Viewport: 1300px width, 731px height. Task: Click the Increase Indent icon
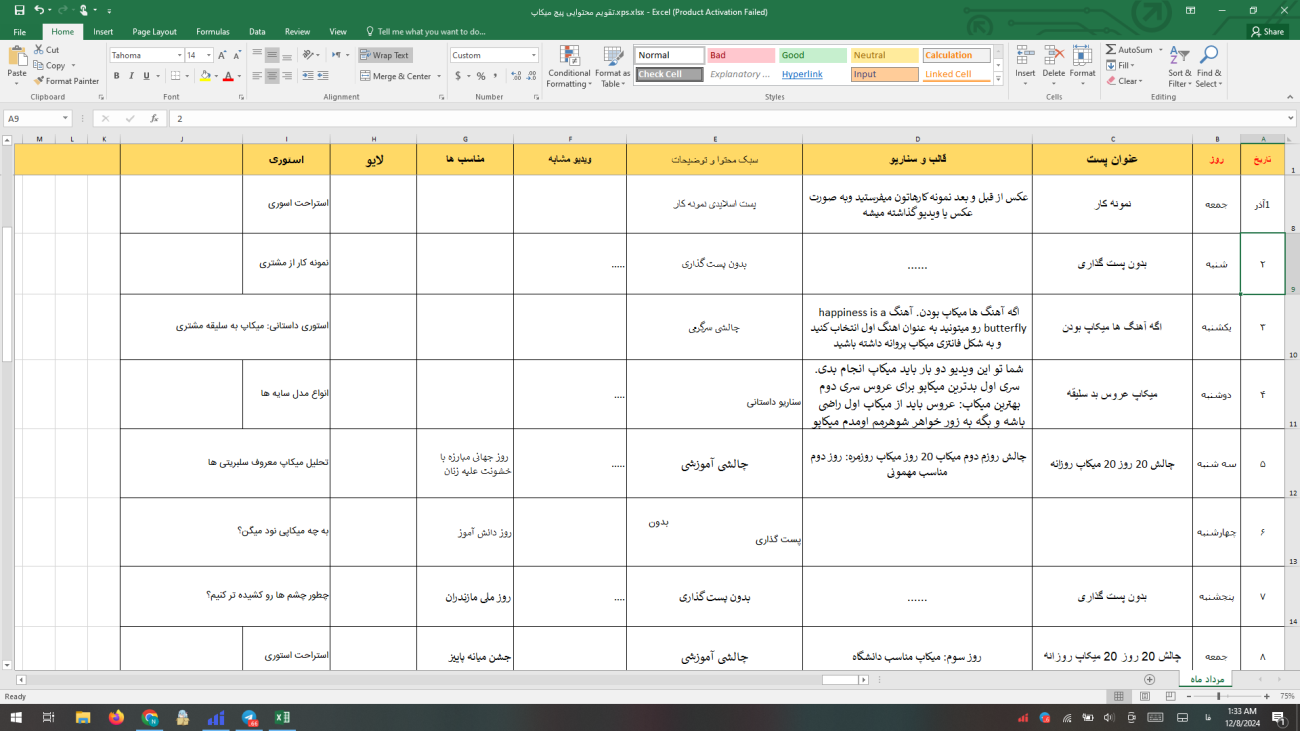(x=323, y=76)
